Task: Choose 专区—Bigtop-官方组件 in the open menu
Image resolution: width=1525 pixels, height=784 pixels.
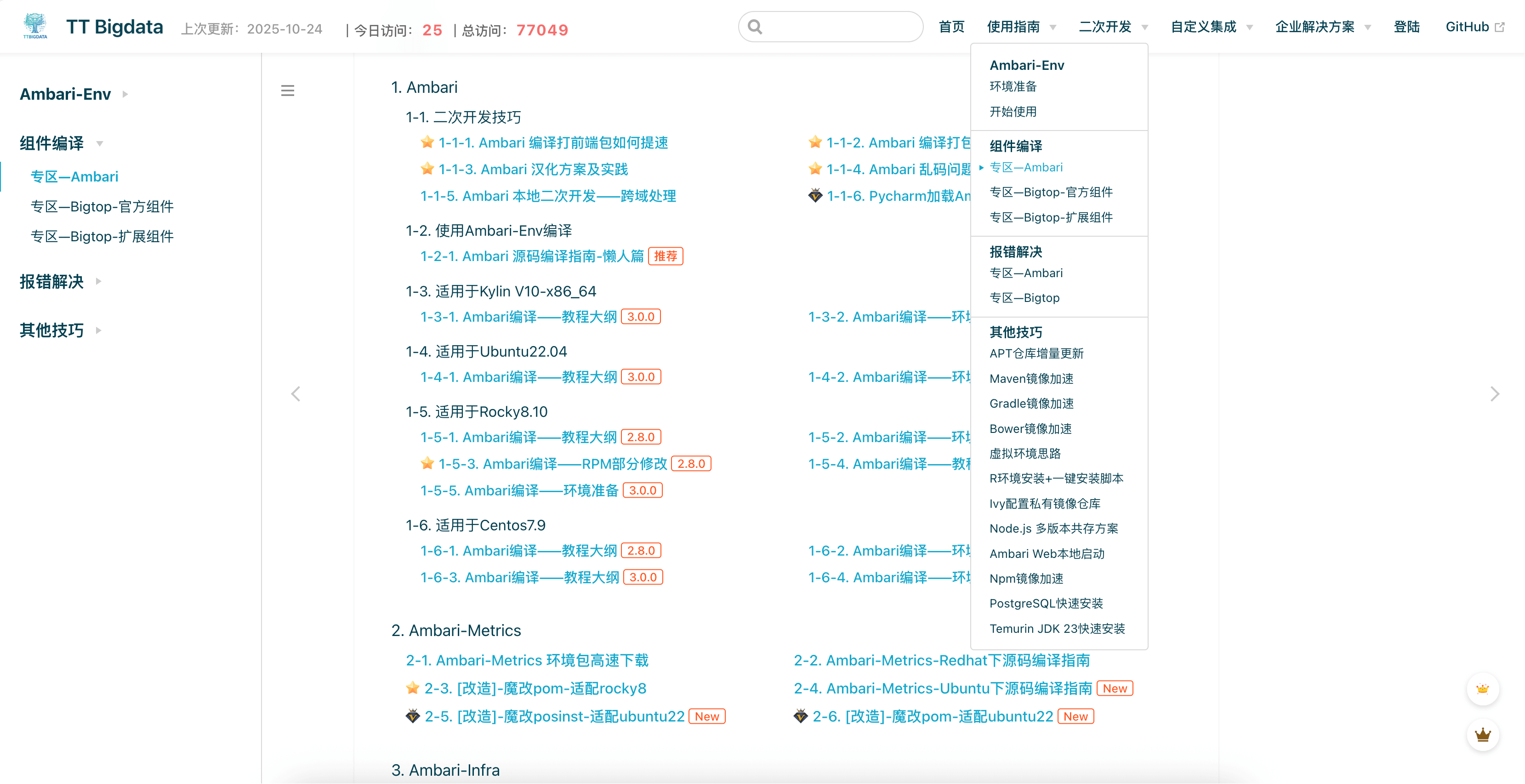Action: (x=1052, y=192)
